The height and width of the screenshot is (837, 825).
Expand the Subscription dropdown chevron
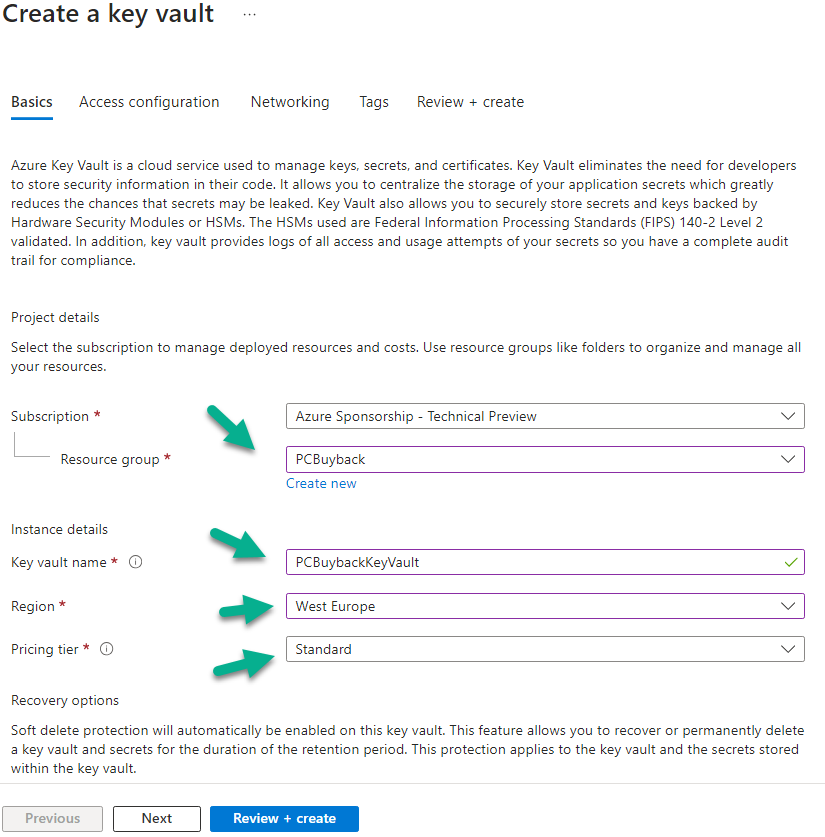coord(788,416)
